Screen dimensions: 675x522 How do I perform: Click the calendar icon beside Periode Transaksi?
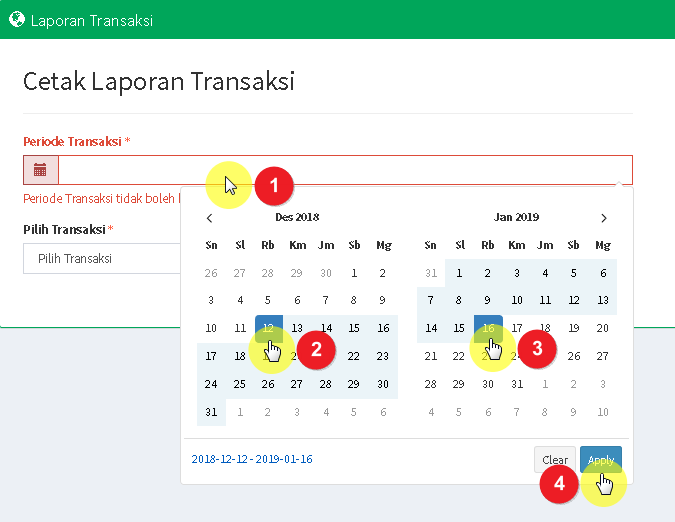40,170
